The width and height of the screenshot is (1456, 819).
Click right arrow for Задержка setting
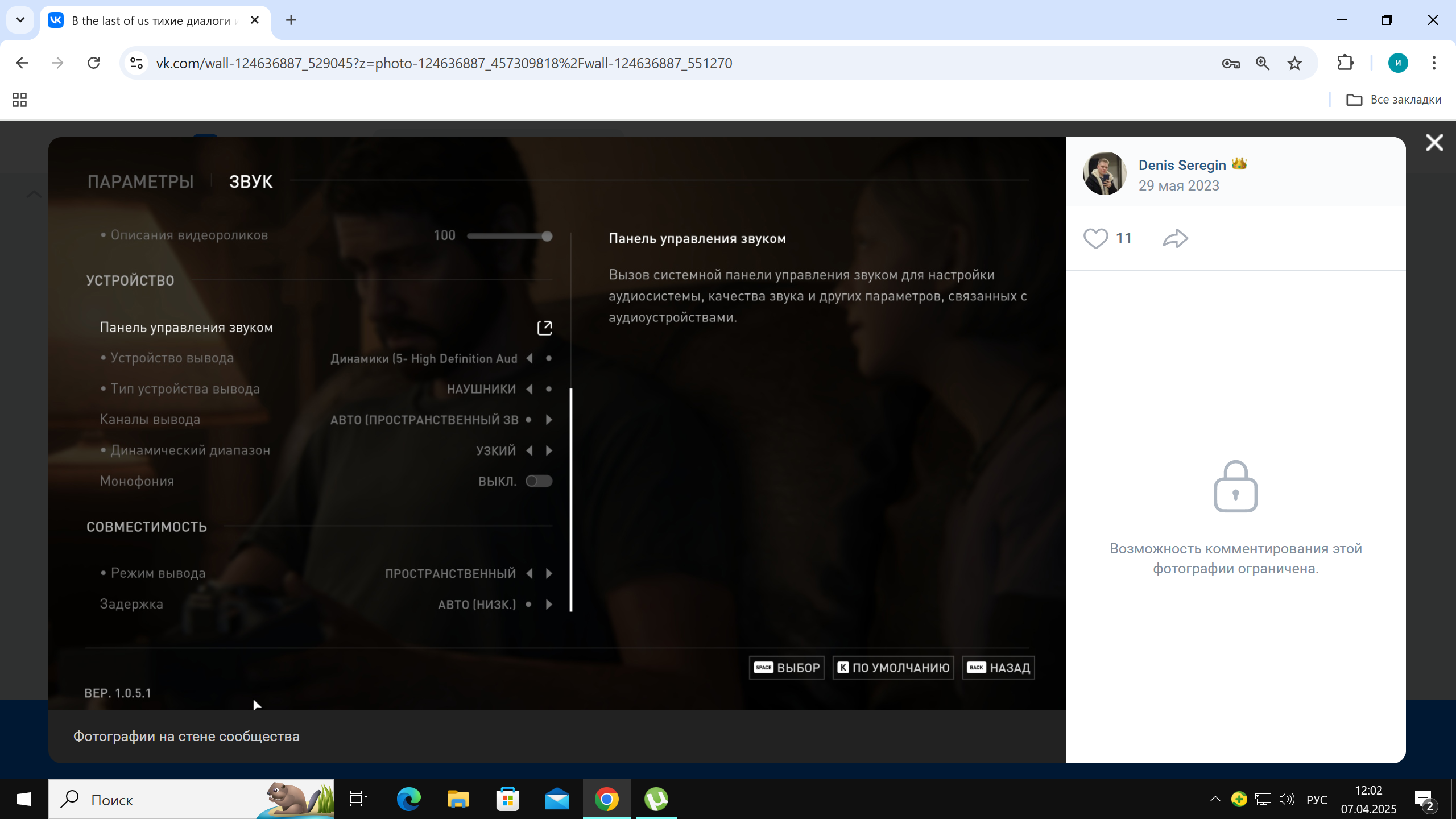(549, 604)
